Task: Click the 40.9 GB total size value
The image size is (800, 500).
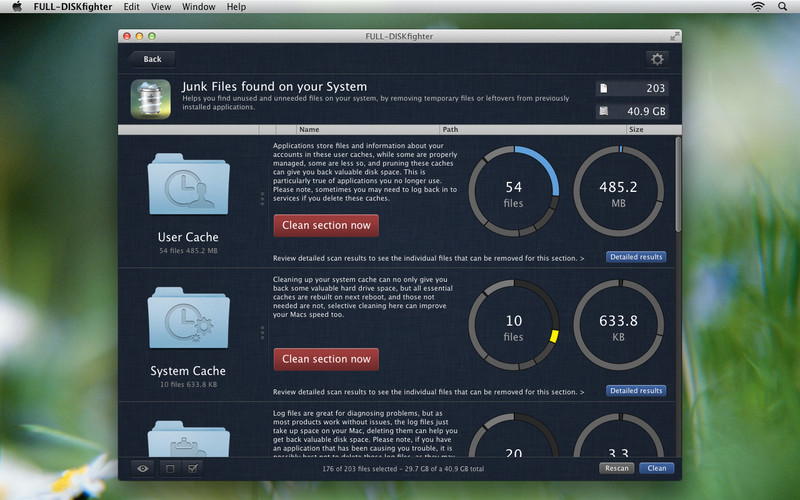Action: [x=646, y=111]
